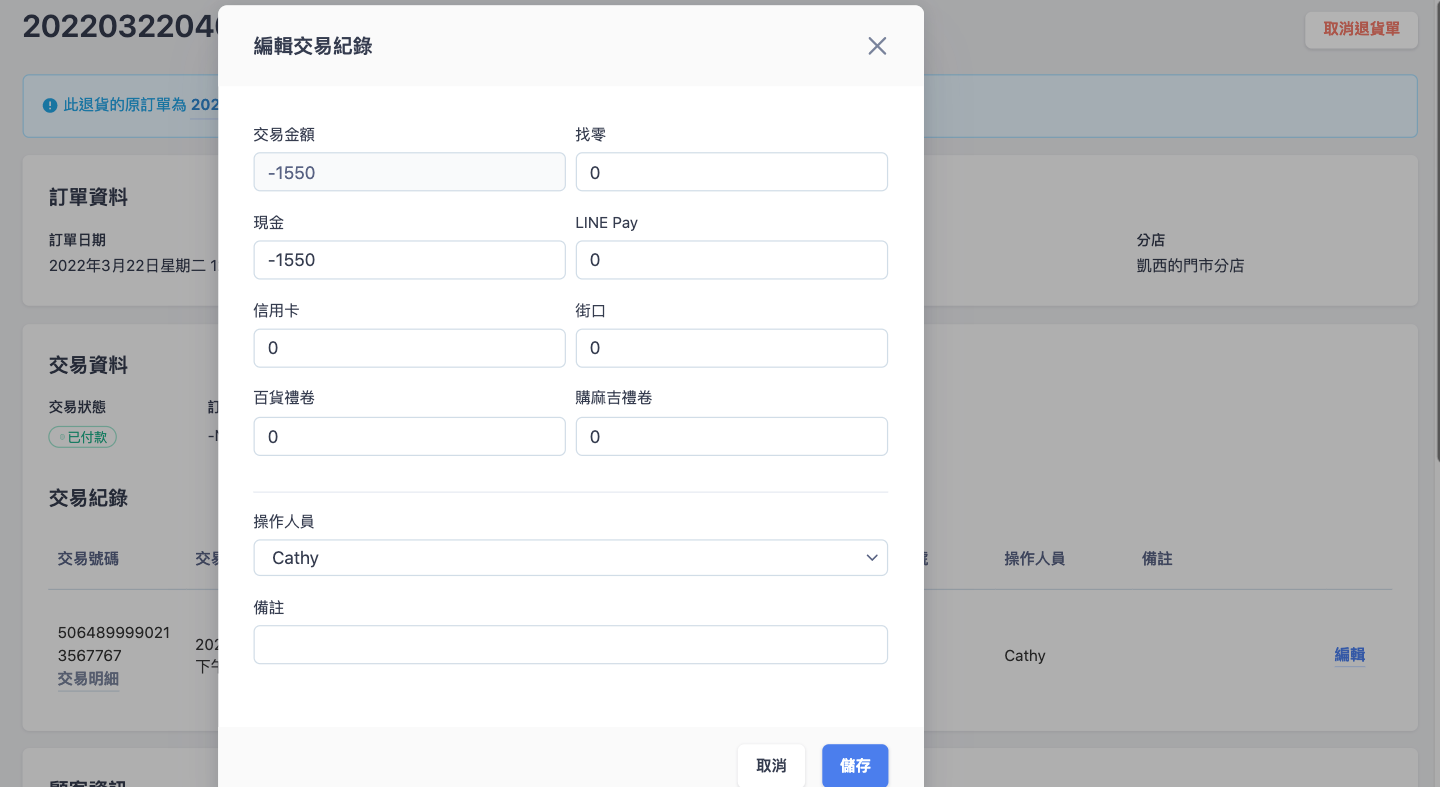
Task: Click the 現金 amount field
Action: point(409,260)
